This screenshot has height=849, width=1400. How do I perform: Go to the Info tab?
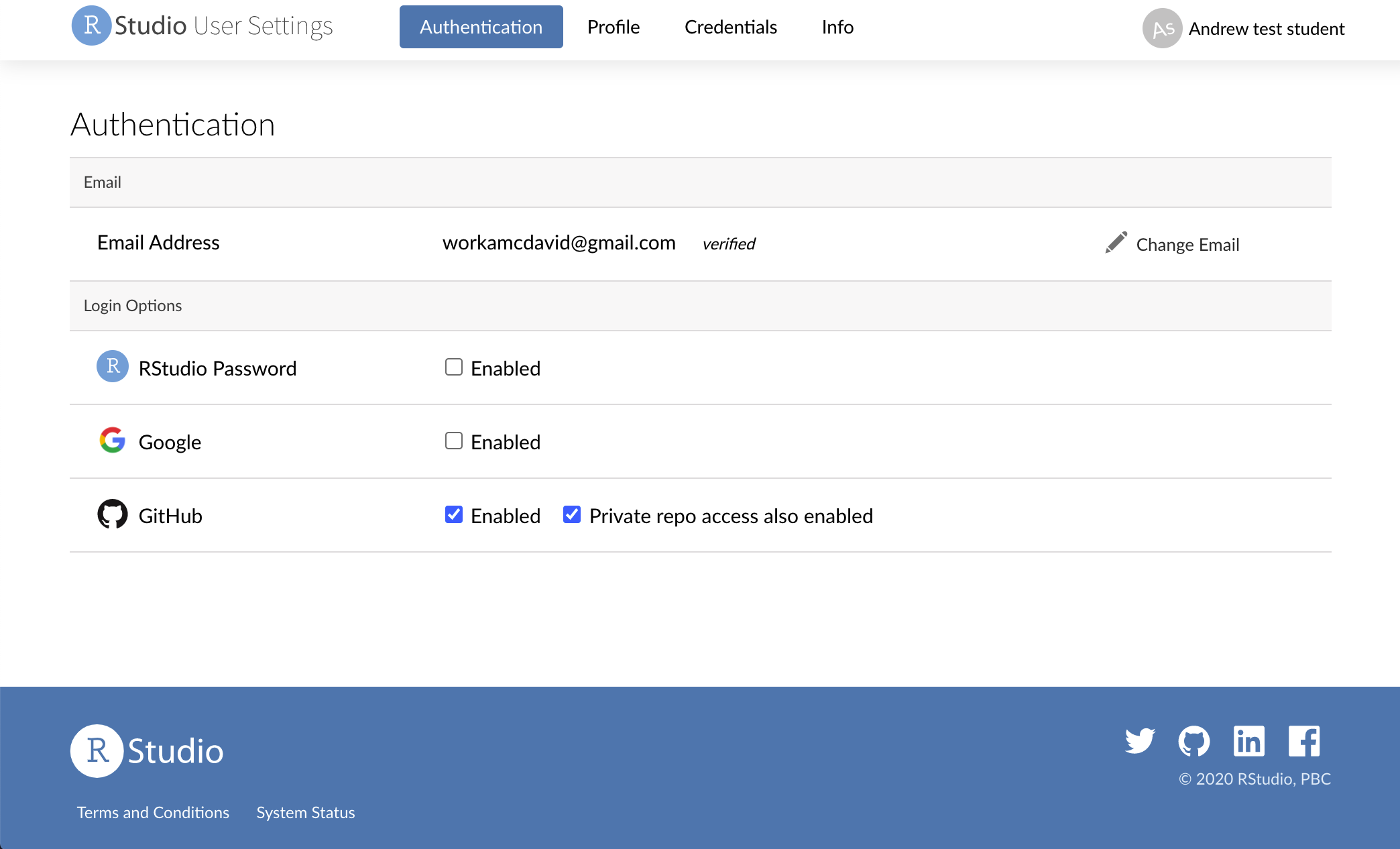point(837,27)
